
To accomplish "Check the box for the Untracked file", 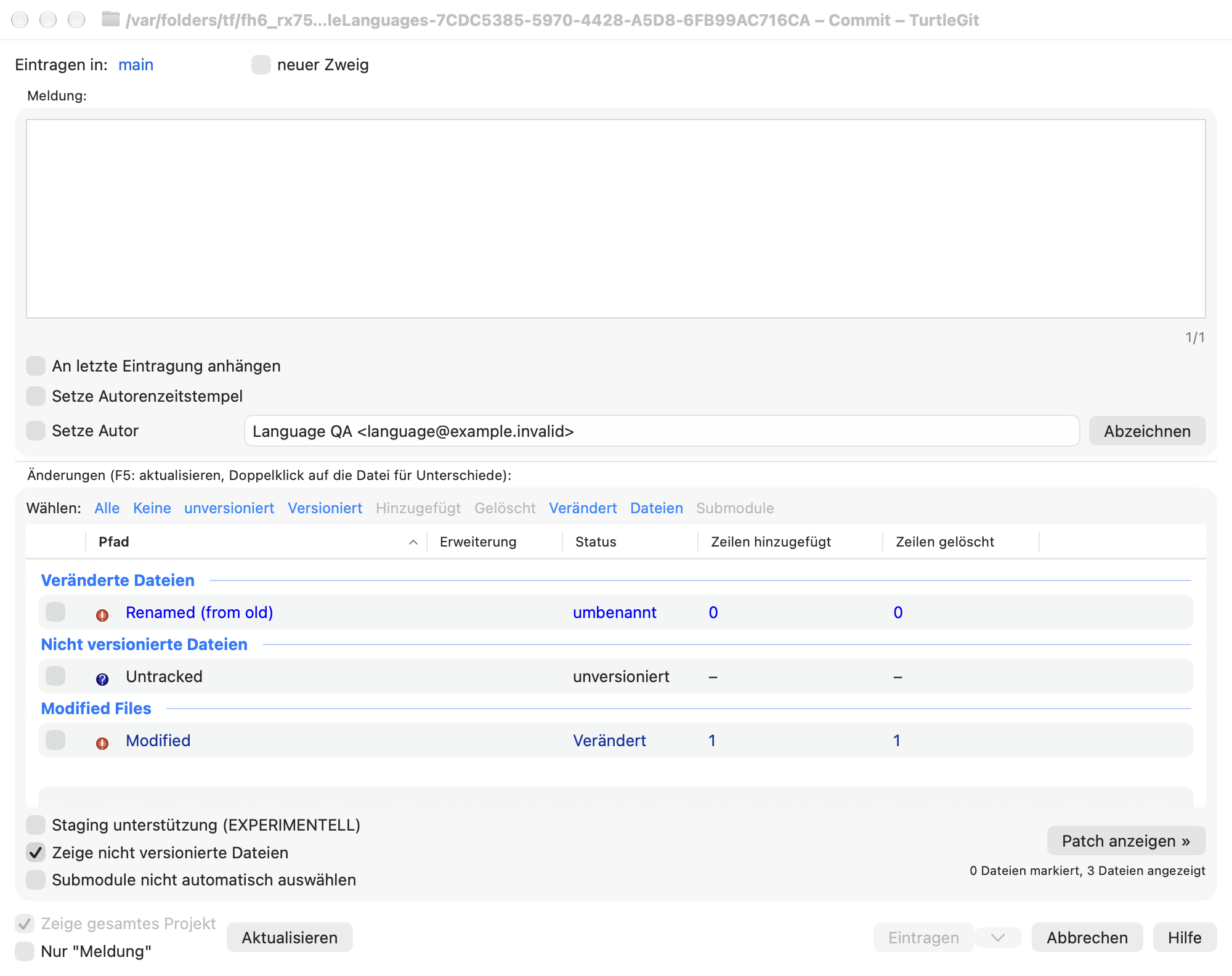I will click(x=55, y=676).
